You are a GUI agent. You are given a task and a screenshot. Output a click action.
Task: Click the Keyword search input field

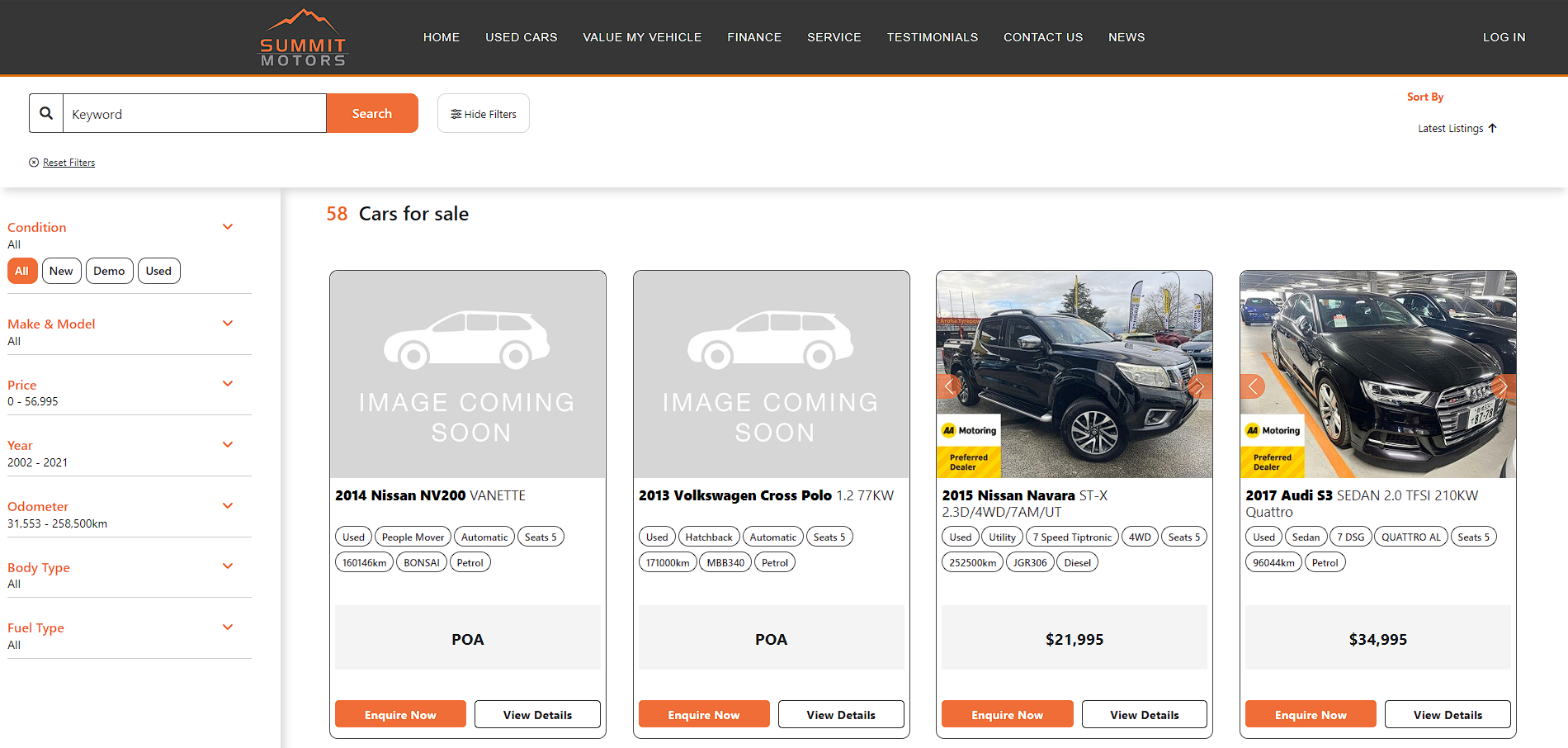tap(195, 113)
